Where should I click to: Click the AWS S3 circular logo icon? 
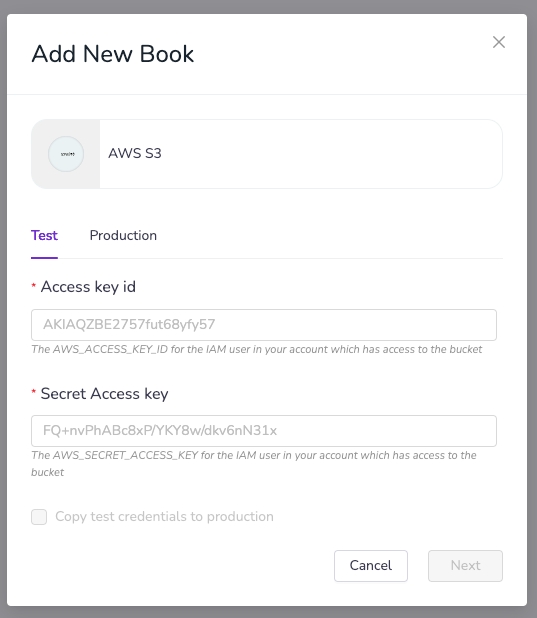[x=66, y=154]
